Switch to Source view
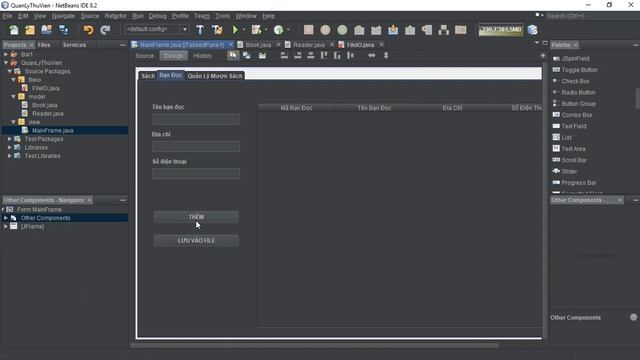Viewport: 640px width, 360px height. (145, 56)
